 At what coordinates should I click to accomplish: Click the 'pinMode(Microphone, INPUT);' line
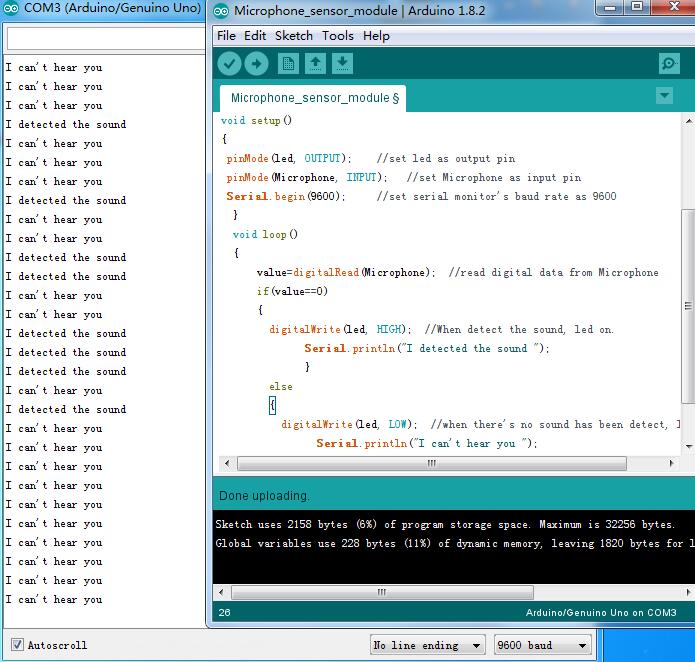pyautogui.click(x=307, y=178)
